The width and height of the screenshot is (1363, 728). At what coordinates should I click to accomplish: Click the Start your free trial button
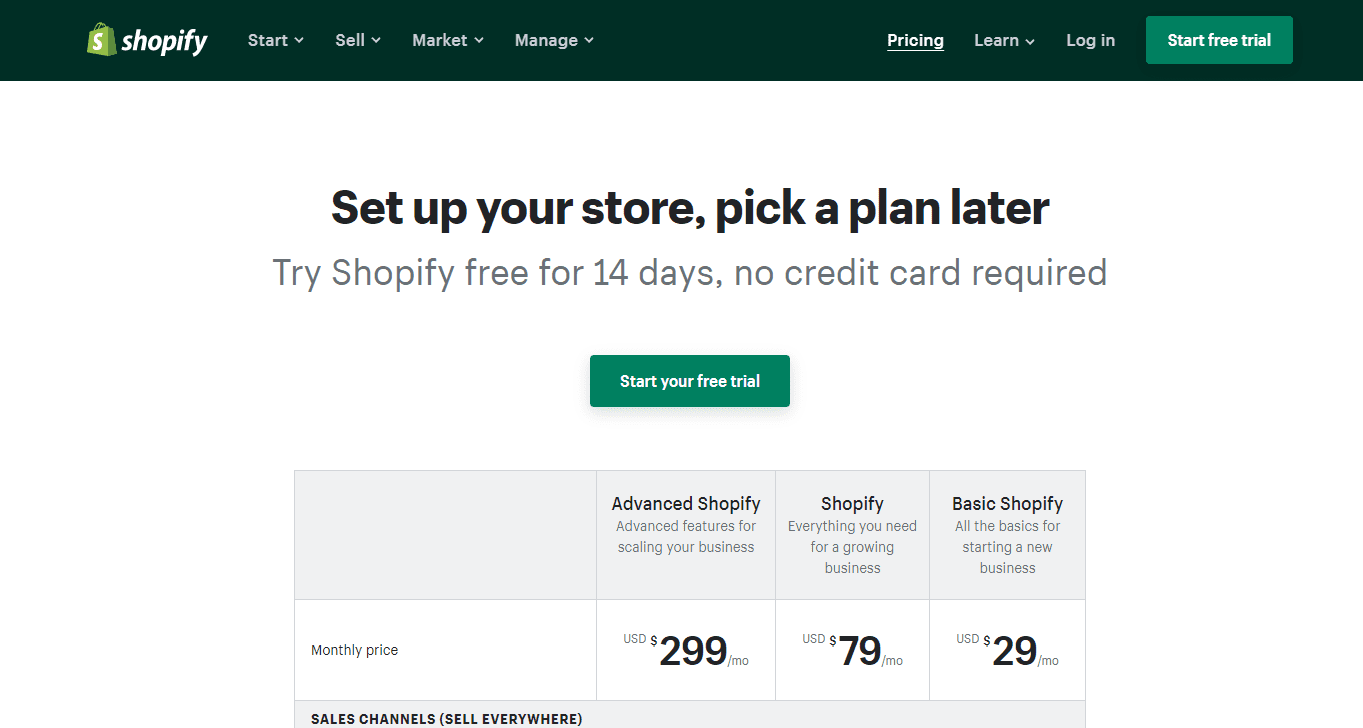coord(689,381)
